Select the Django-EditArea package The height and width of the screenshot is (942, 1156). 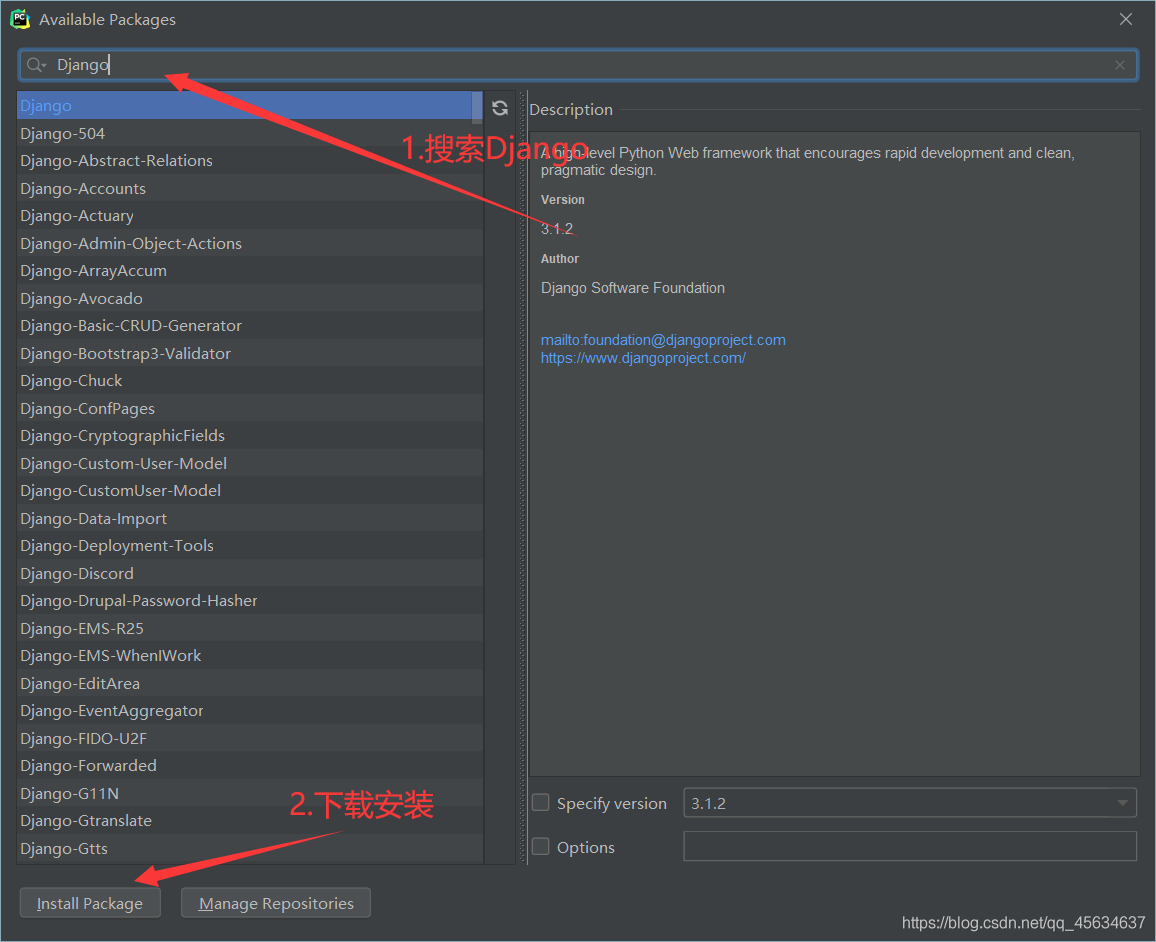[x=250, y=684]
